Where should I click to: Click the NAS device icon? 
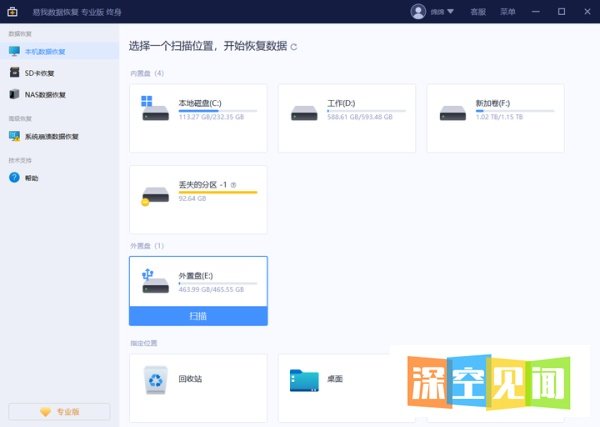[14, 94]
